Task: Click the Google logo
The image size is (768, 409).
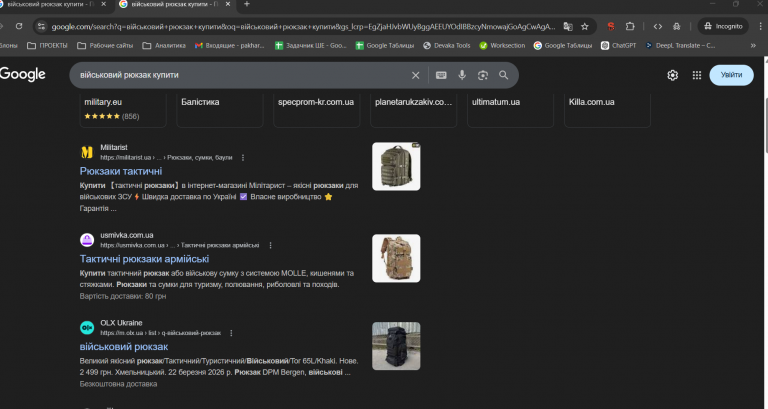Action: [x=23, y=74]
